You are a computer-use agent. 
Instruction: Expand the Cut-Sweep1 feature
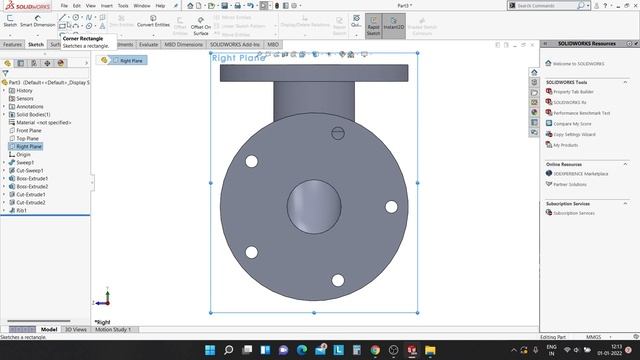4,171
